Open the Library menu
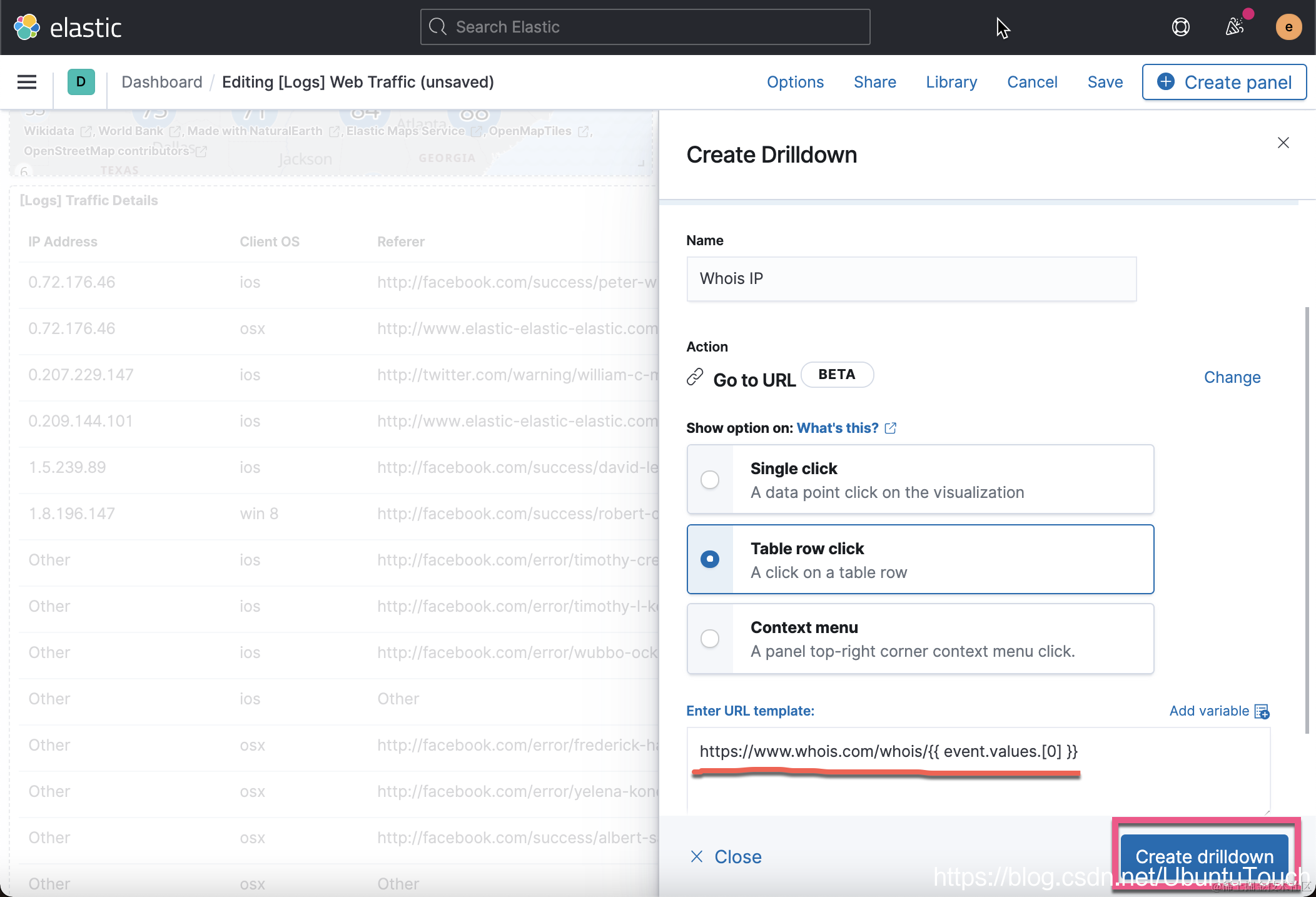 click(x=951, y=82)
